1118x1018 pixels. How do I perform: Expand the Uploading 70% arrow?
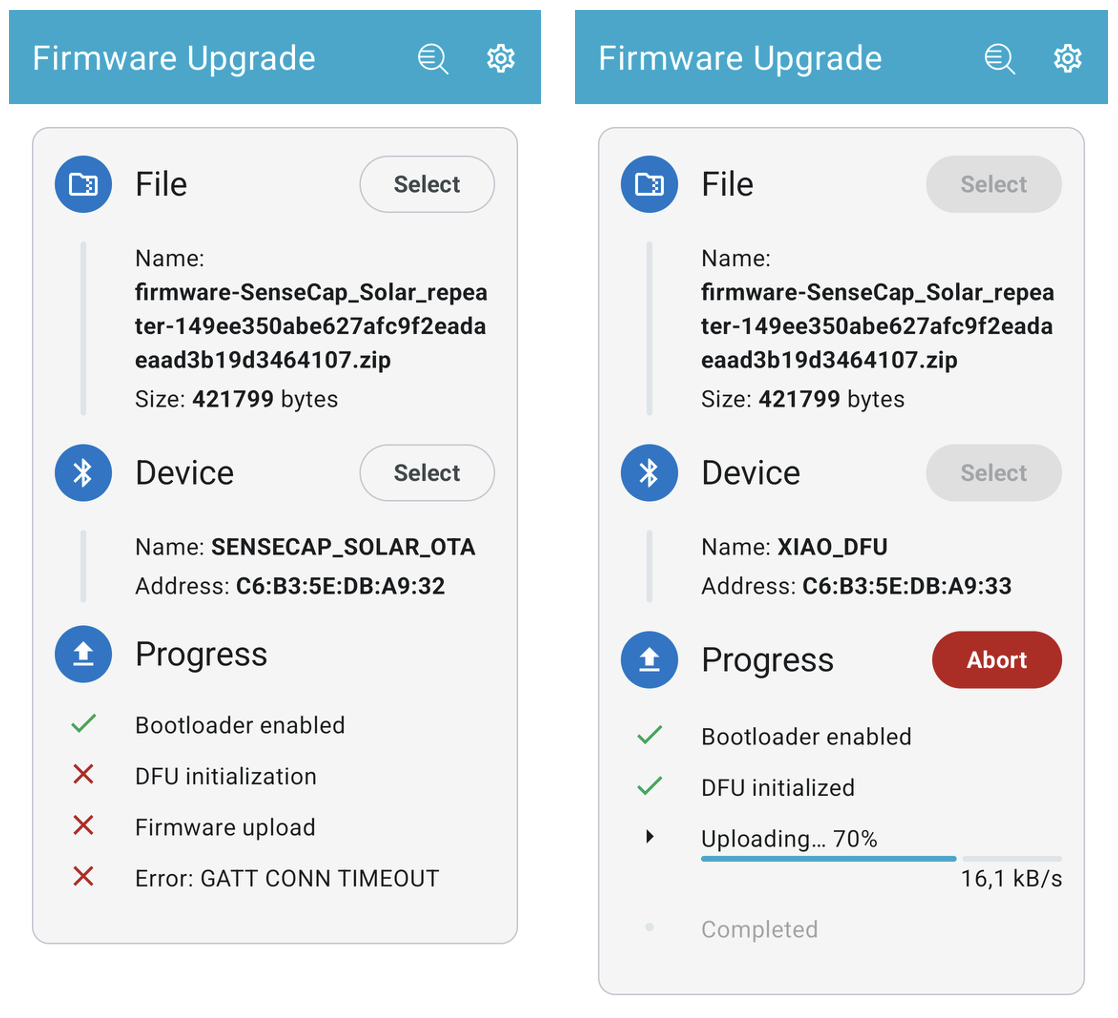650,837
